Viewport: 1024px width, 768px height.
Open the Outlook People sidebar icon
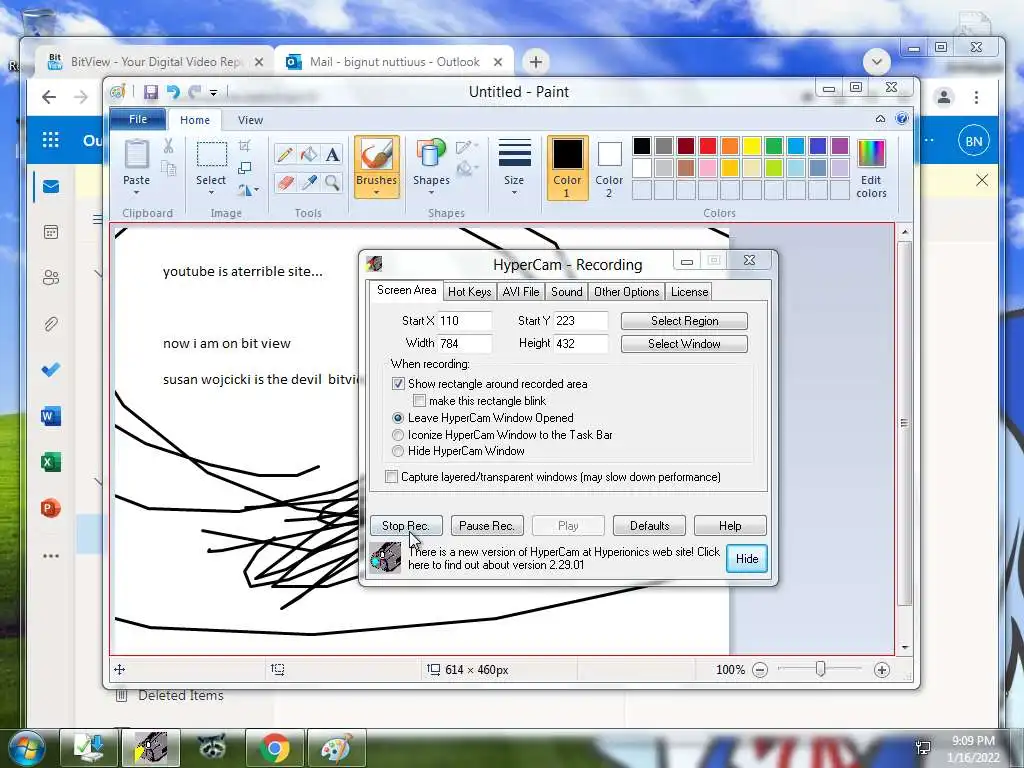(x=51, y=278)
